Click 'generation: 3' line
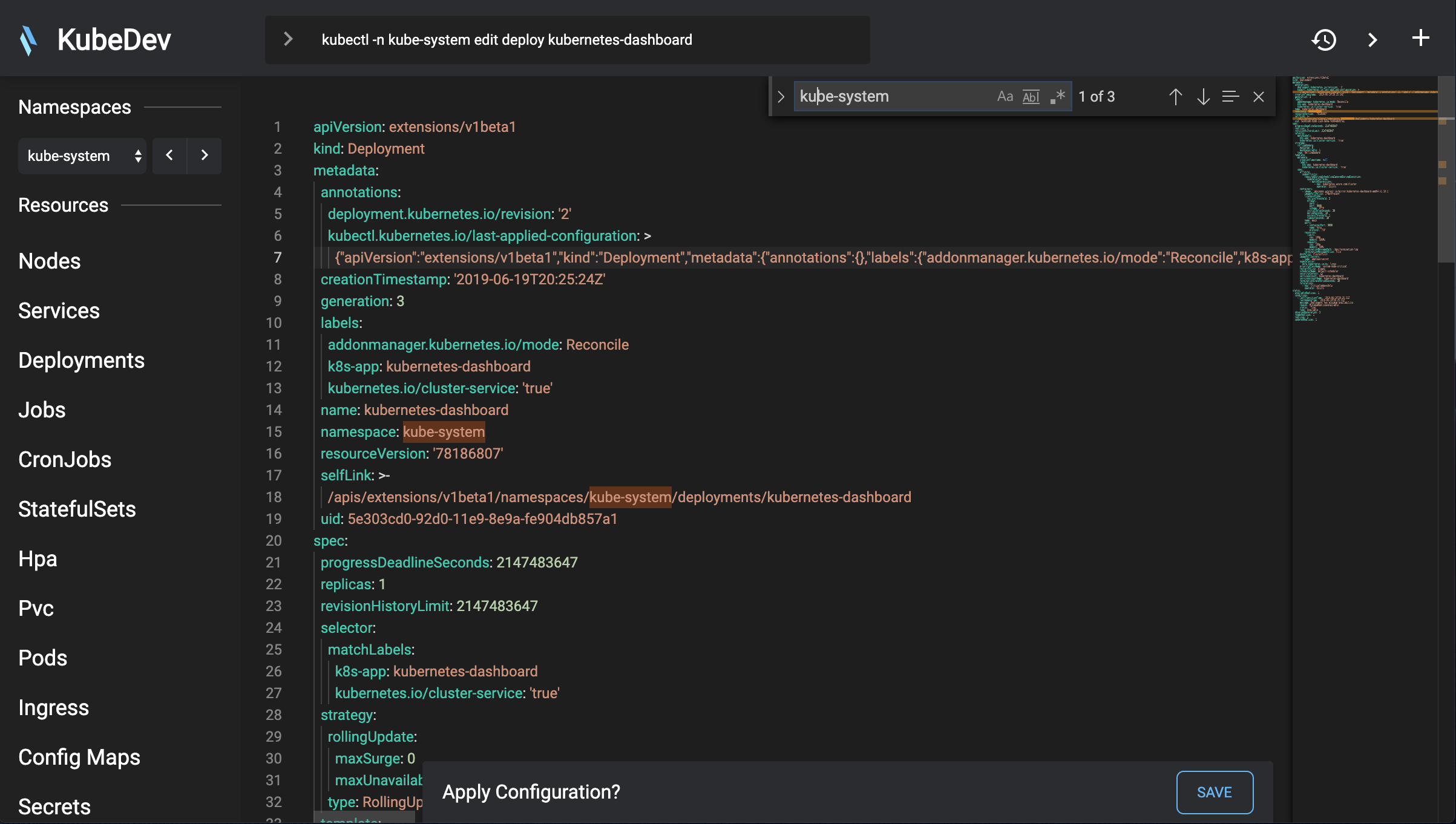The width and height of the screenshot is (1456, 824). [x=362, y=301]
